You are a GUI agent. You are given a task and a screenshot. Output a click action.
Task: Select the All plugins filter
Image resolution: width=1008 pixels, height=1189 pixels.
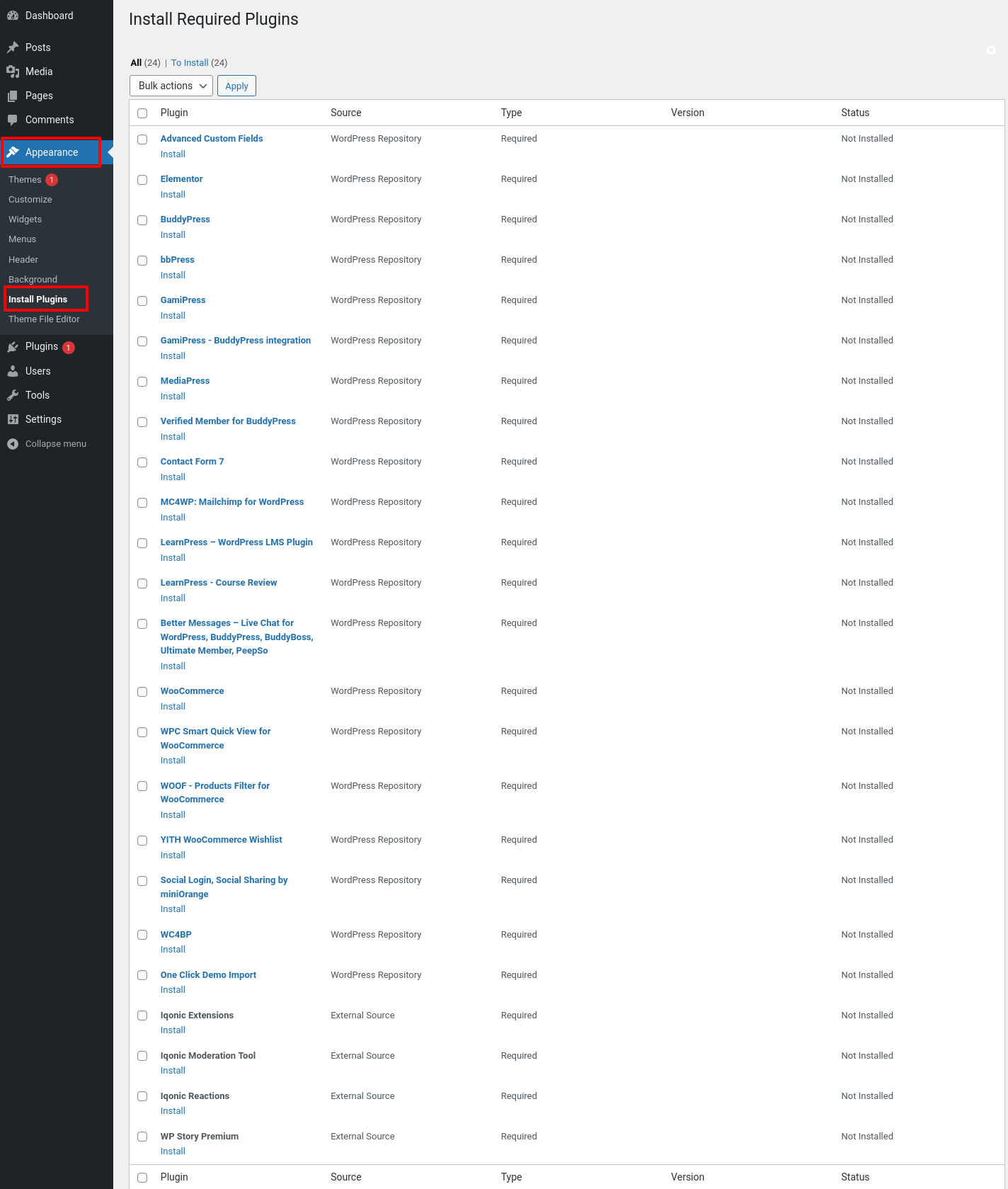136,63
